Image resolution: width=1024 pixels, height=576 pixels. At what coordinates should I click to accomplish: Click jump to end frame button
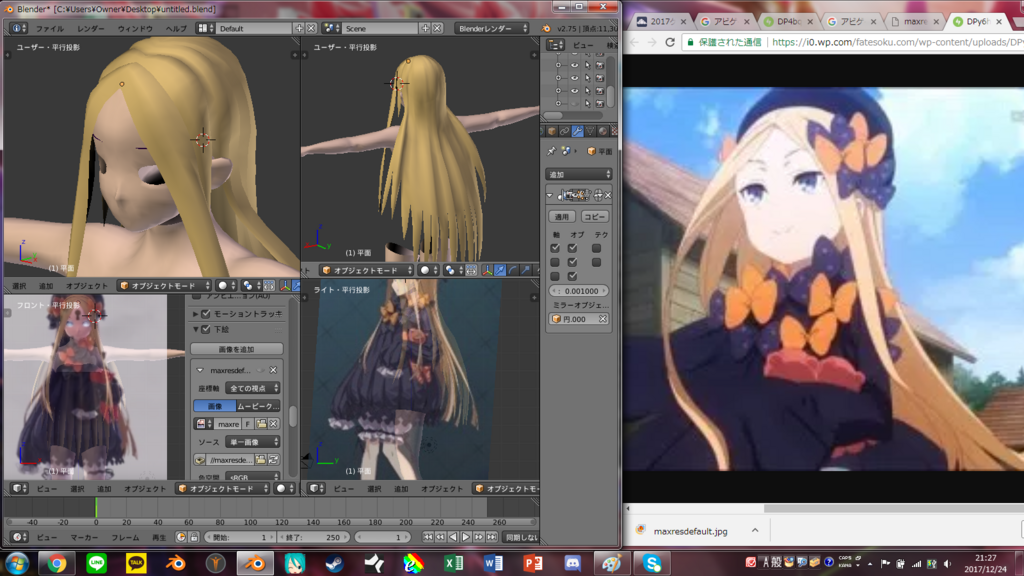pyautogui.click(x=492, y=537)
